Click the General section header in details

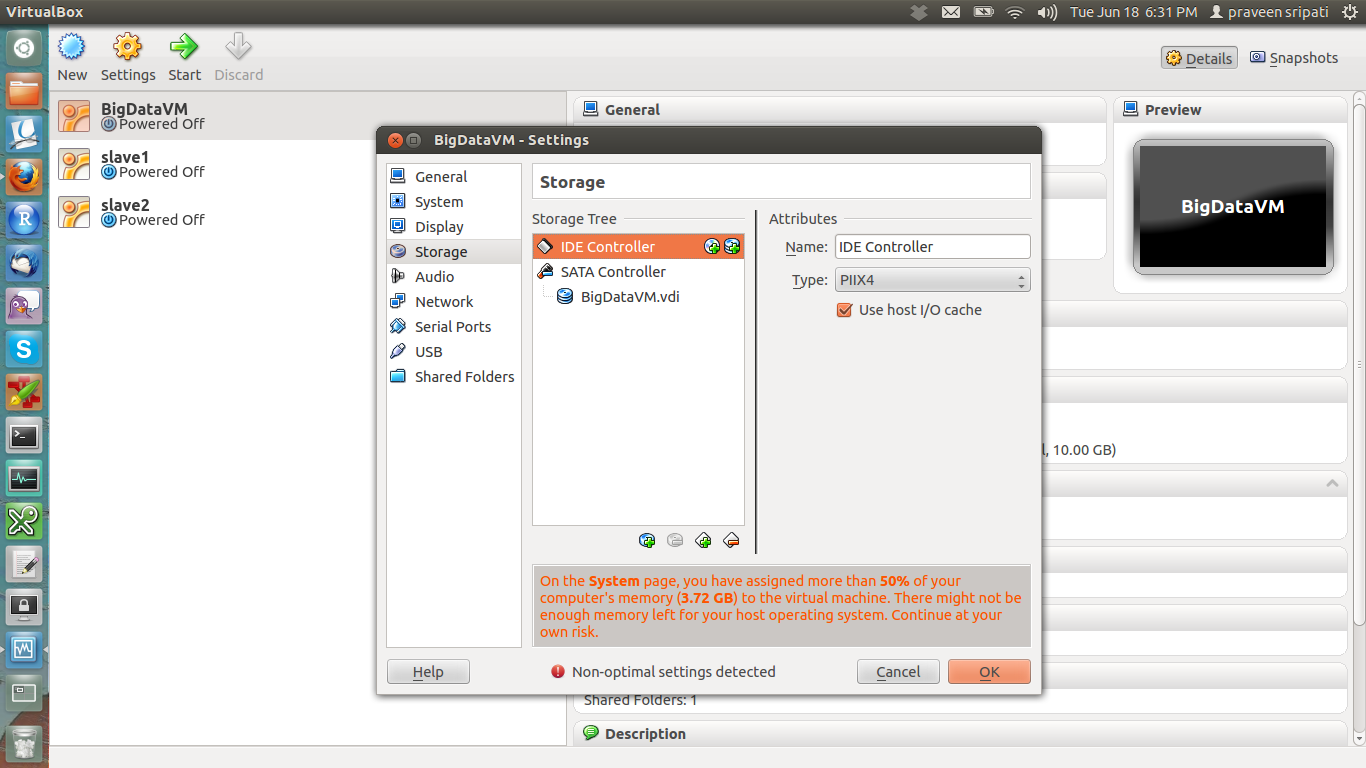coord(840,110)
